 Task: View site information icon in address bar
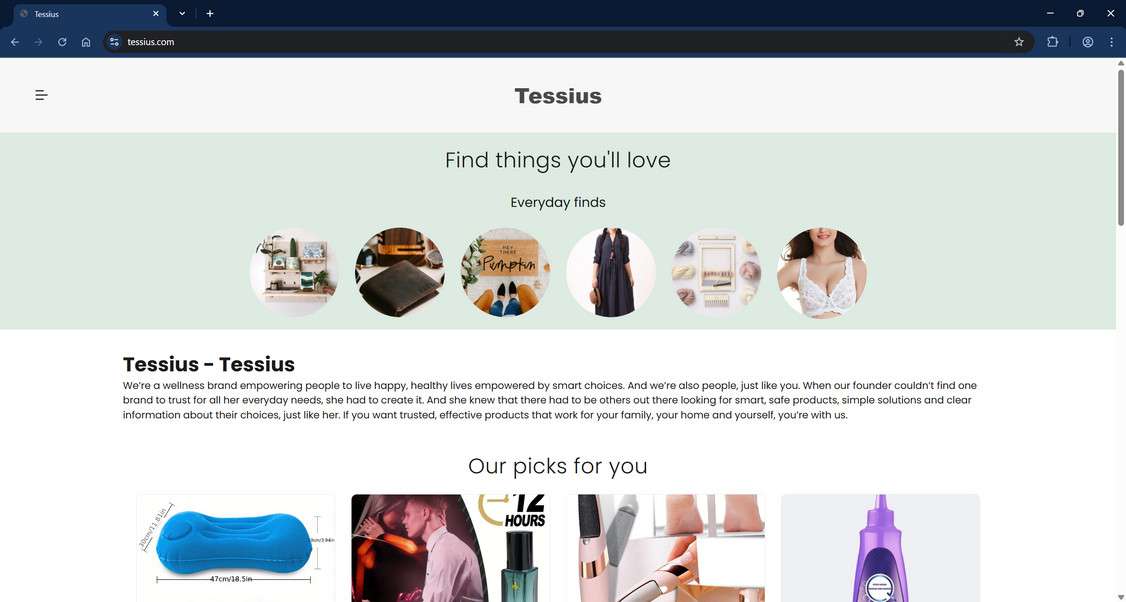[x=114, y=42]
